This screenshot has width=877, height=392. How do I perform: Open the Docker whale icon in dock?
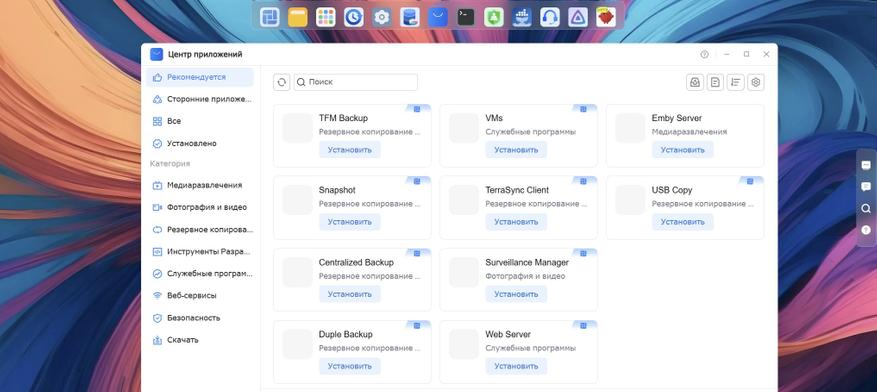(521, 17)
